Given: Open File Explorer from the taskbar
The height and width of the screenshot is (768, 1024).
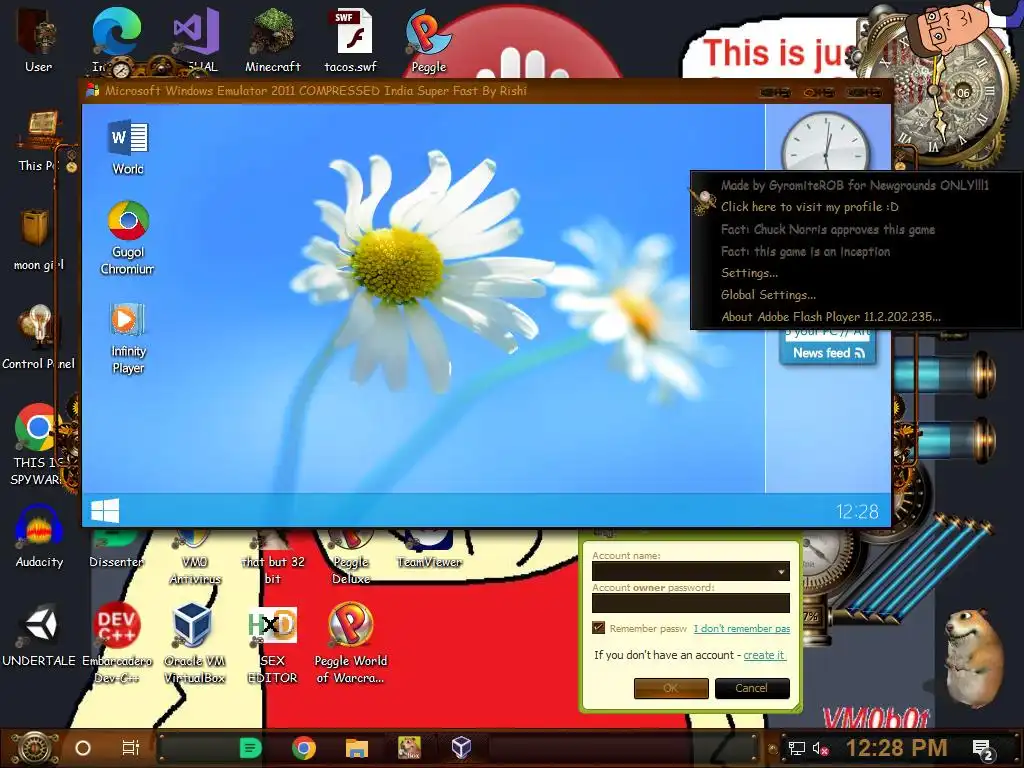Looking at the screenshot, I should coord(357,748).
